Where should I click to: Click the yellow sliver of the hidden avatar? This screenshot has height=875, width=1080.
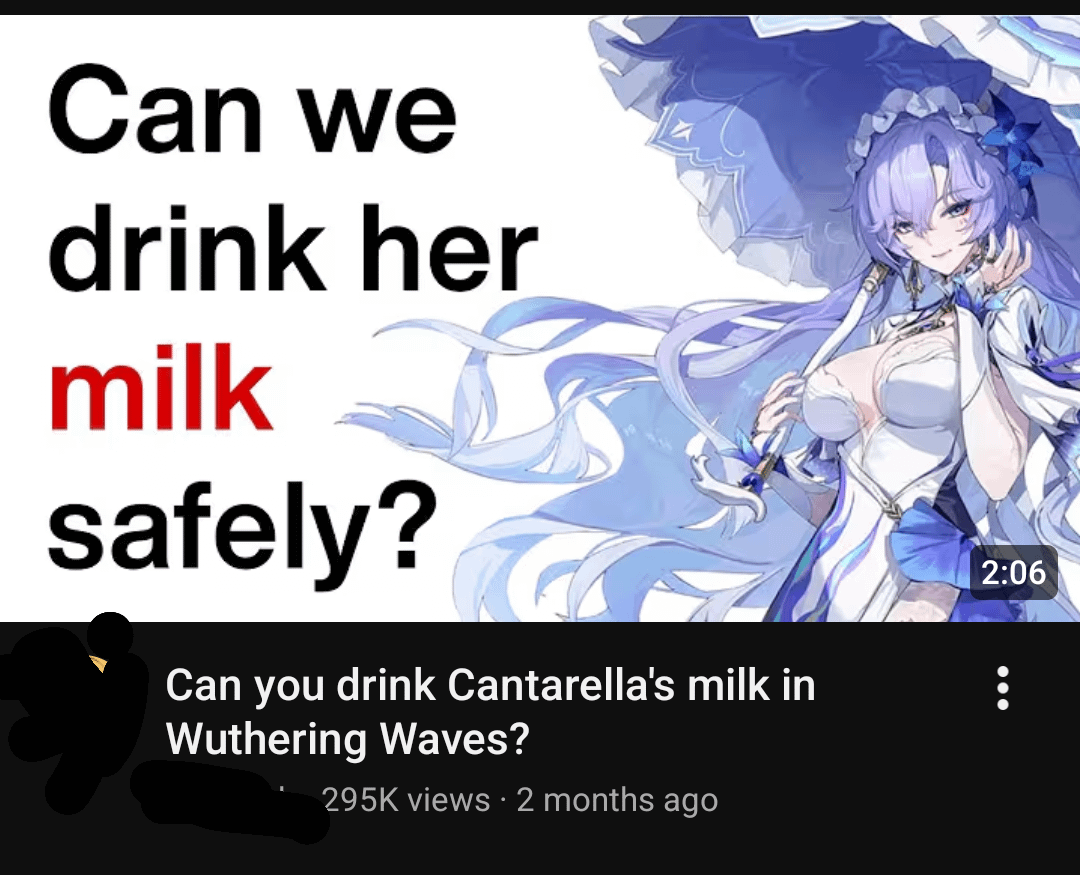[98, 663]
